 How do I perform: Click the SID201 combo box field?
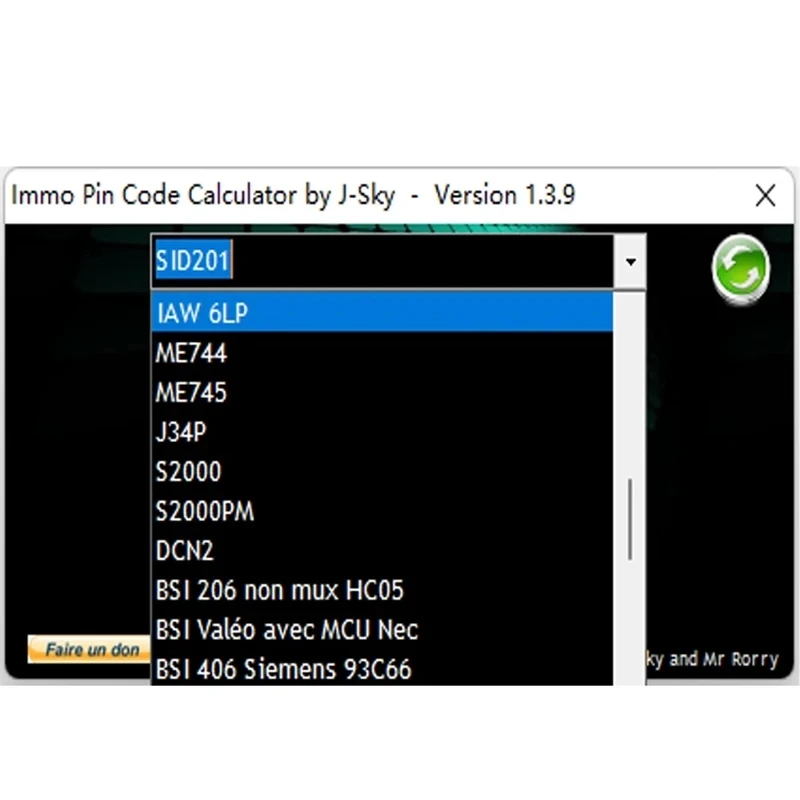[x=383, y=261]
